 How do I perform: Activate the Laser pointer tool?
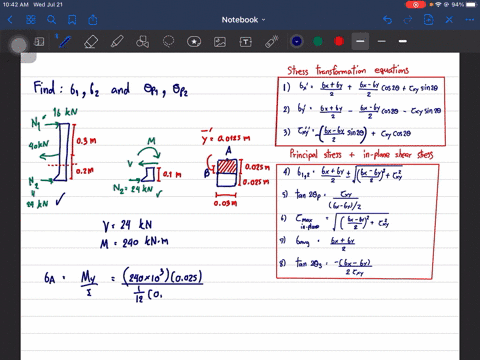[x=272, y=42]
